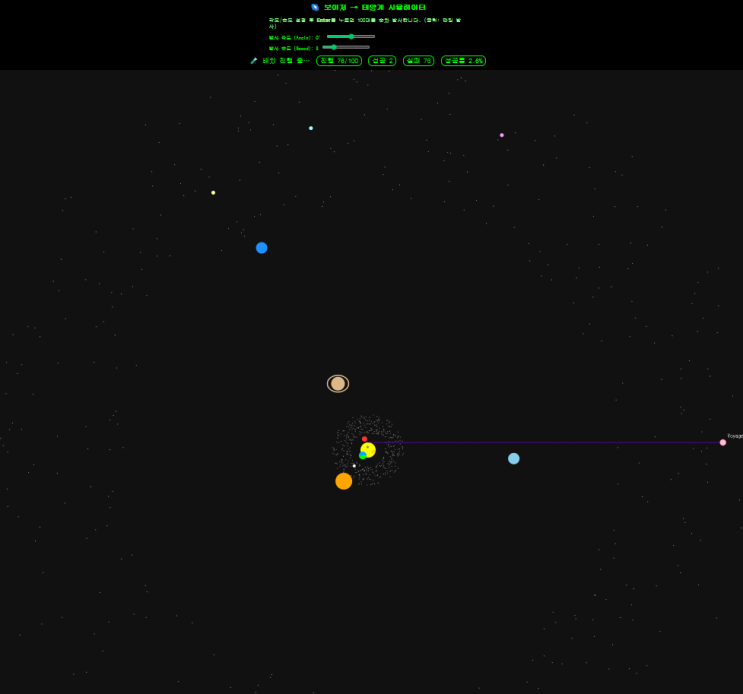743x694 pixels.
Task: Click the launch angle label text
Action: coord(294,37)
